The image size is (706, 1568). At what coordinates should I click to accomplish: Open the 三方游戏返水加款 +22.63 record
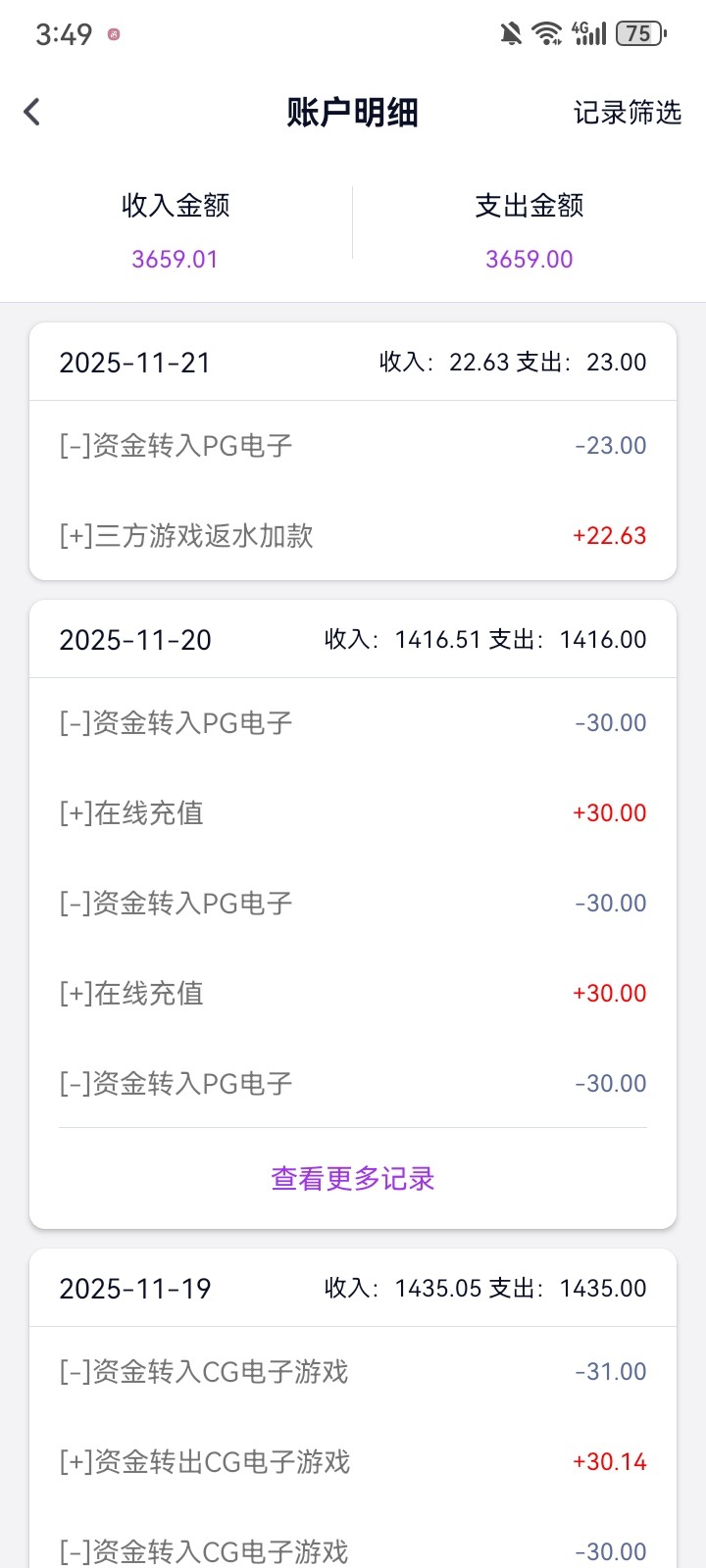click(x=353, y=536)
